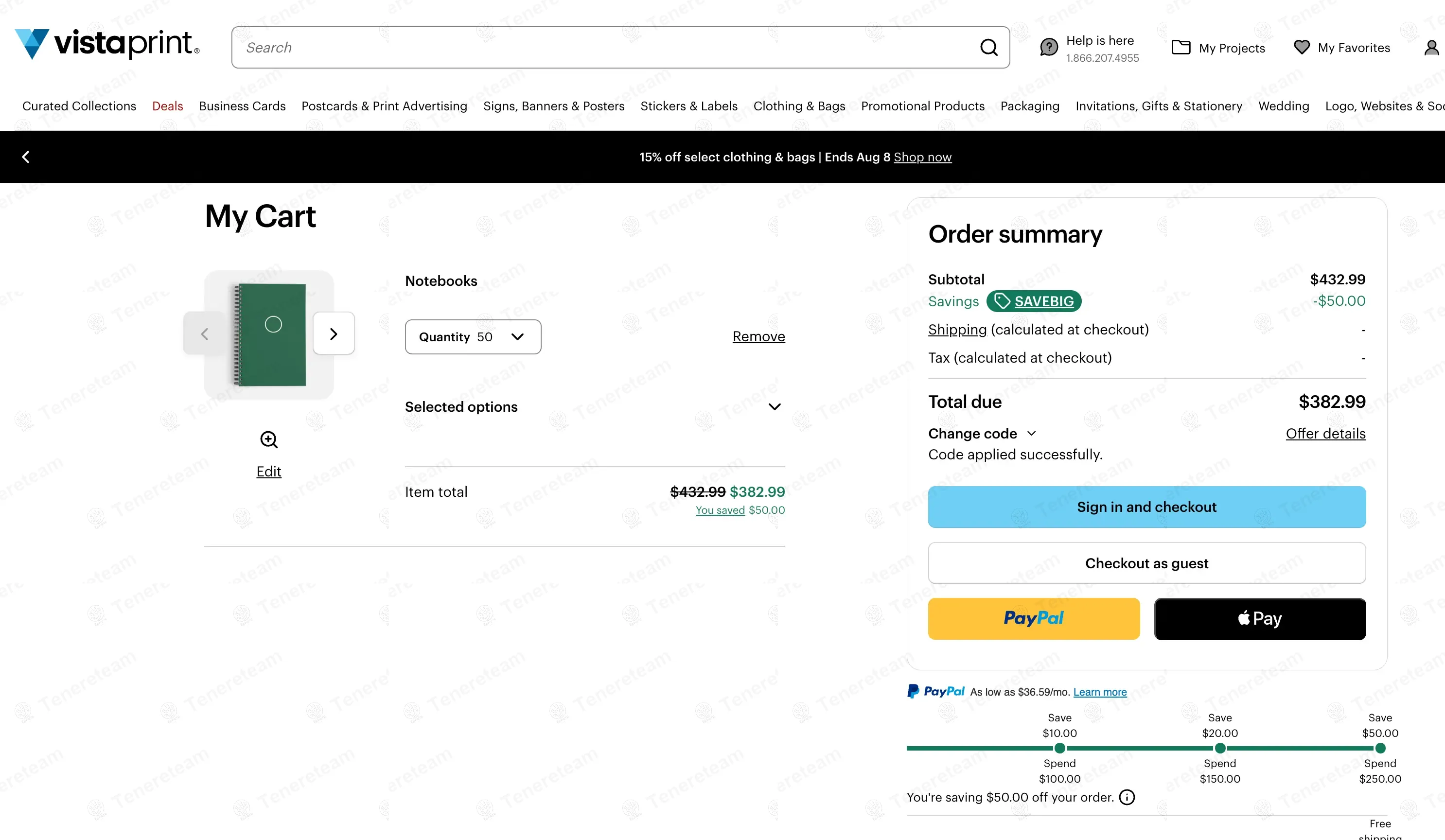1445x840 pixels.
Task: Zoom in on the notebook preview
Action: pyautogui.click(x=268, y=440)
